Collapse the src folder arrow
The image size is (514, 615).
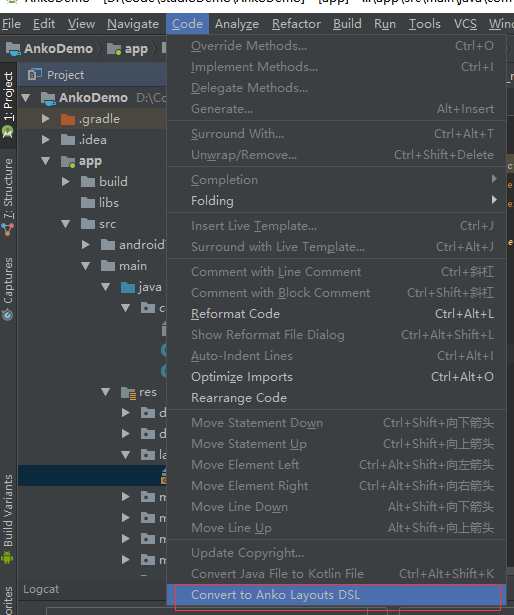(x=66, y=224)
